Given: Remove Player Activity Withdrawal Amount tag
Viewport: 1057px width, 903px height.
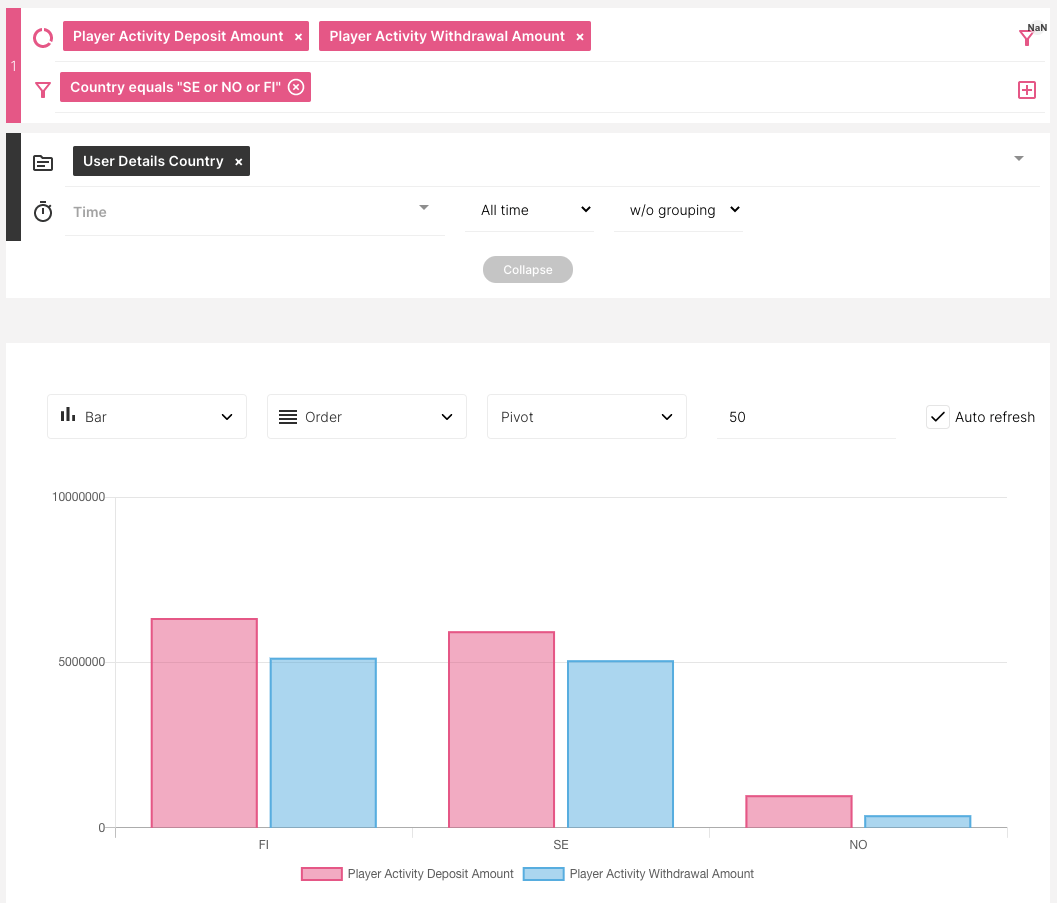Looking at the screenshot, I should [x=580, y=37].
